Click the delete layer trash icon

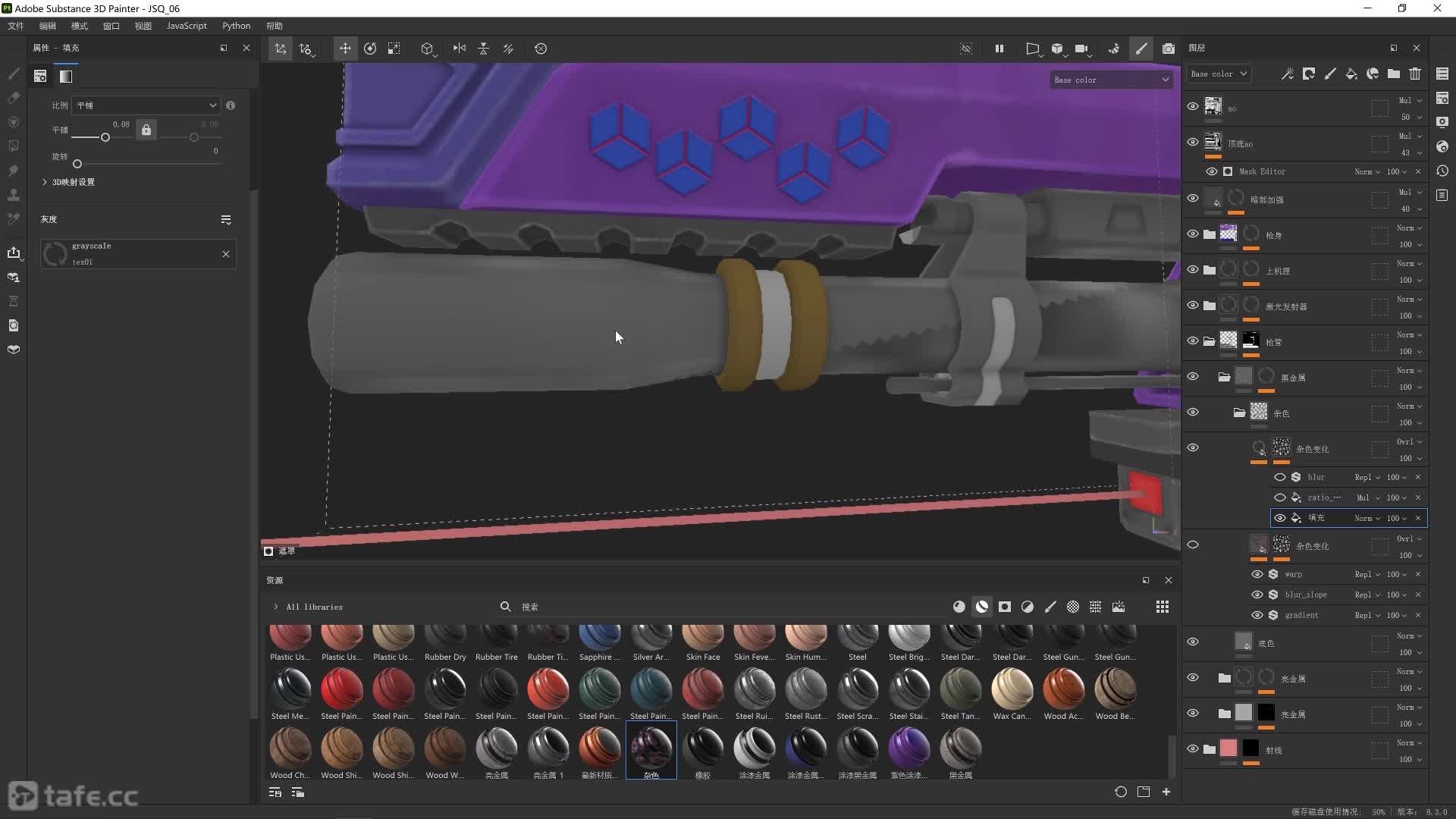[x=1415, y=74]
